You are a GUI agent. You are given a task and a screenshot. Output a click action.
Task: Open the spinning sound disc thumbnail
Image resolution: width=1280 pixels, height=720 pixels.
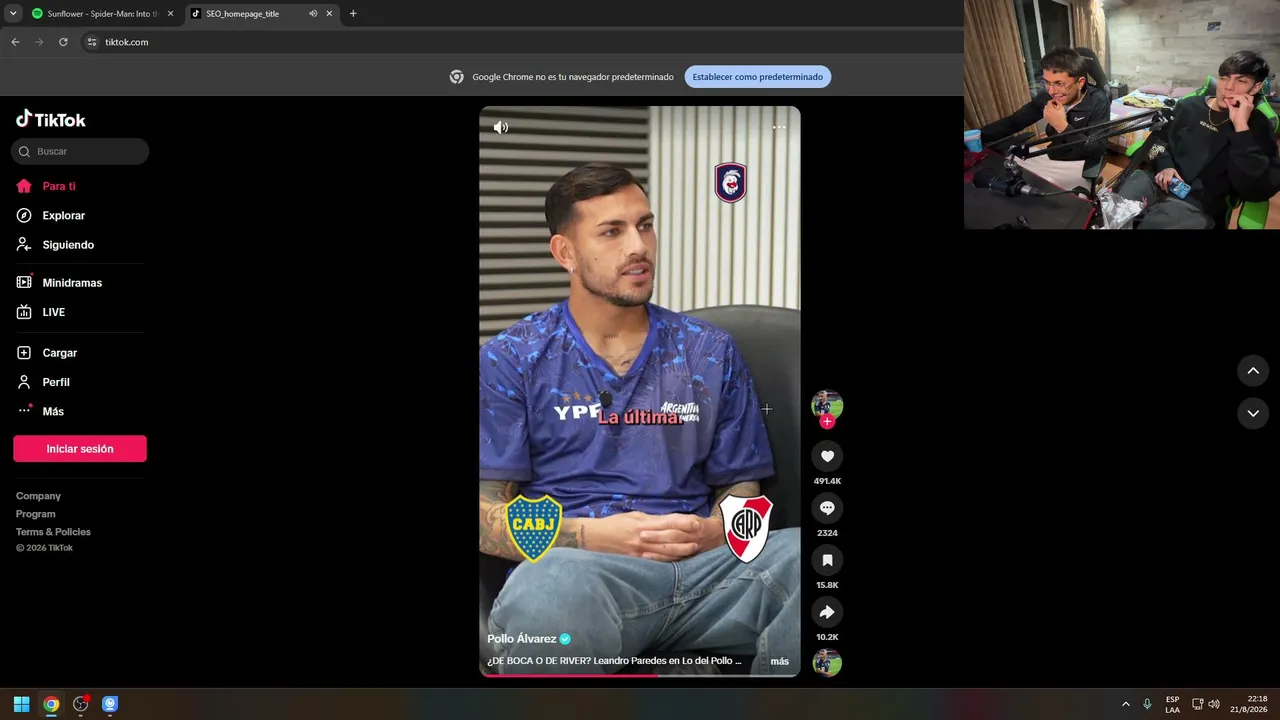coord(827,663)
